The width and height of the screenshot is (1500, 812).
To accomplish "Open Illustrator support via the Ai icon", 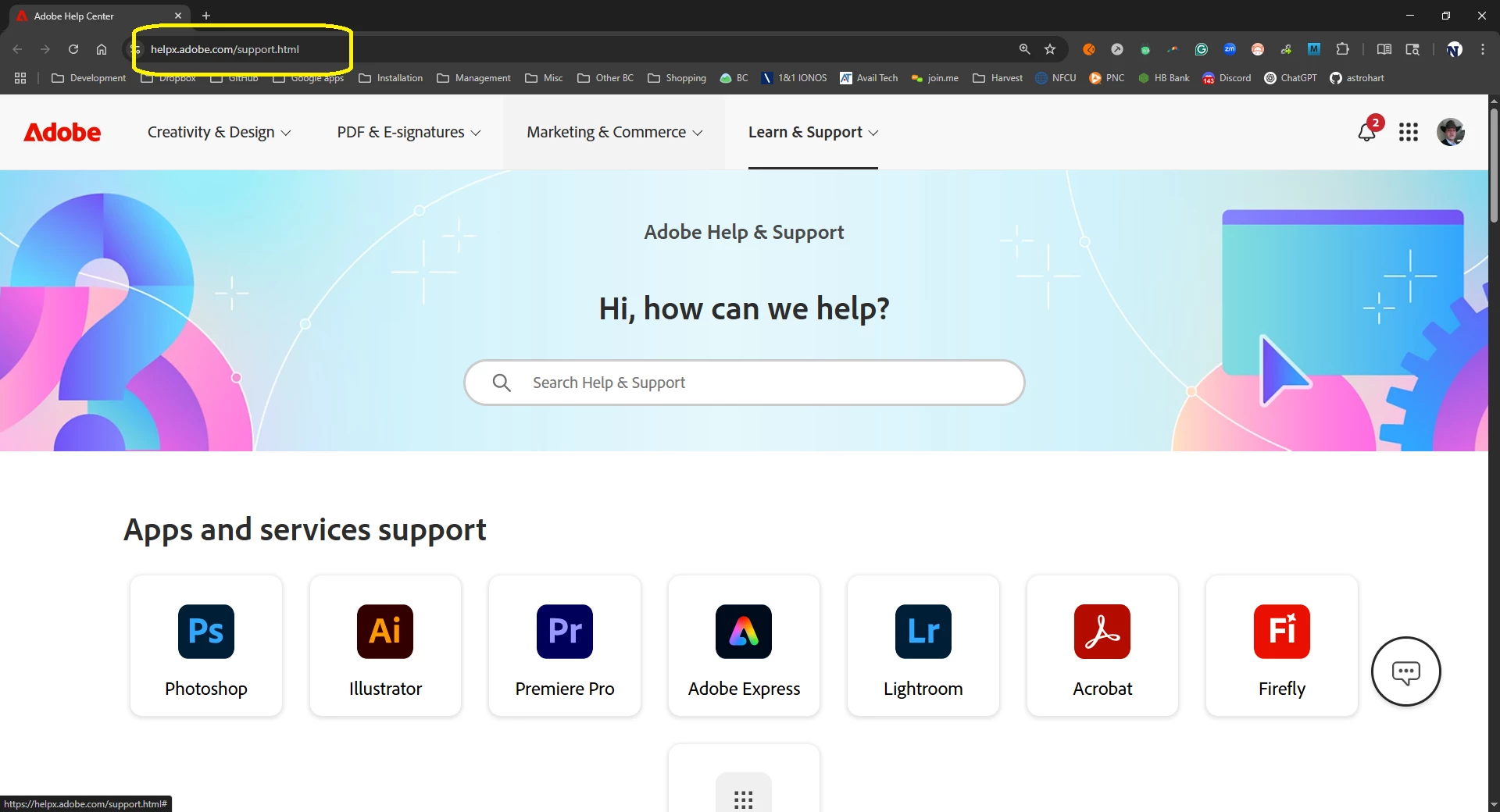I will 385,631.
